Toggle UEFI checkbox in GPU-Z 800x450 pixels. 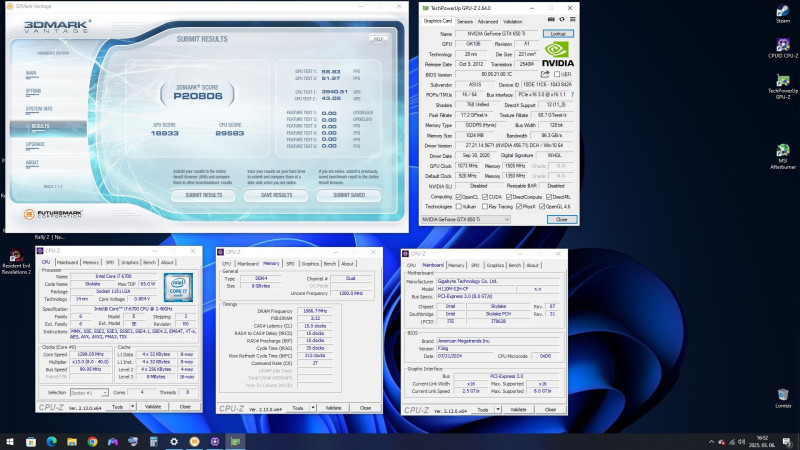click(557, 74)
